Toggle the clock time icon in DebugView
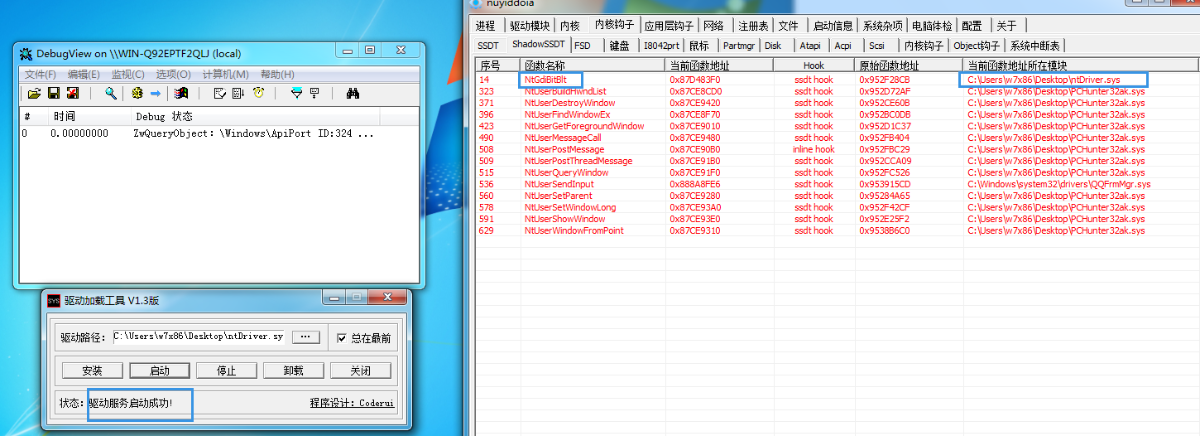This screenshot has height=436, width=1200. coord(258,93)
